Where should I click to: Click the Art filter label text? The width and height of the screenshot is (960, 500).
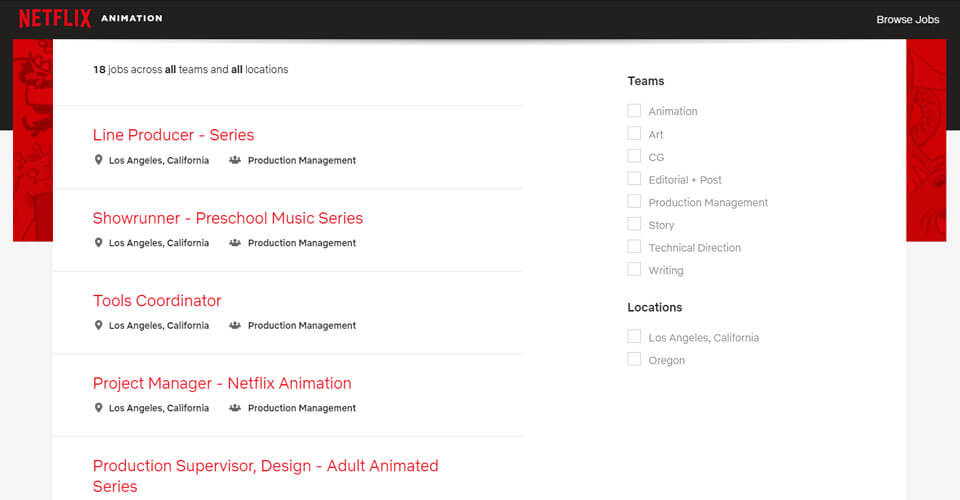pos(656,135)
